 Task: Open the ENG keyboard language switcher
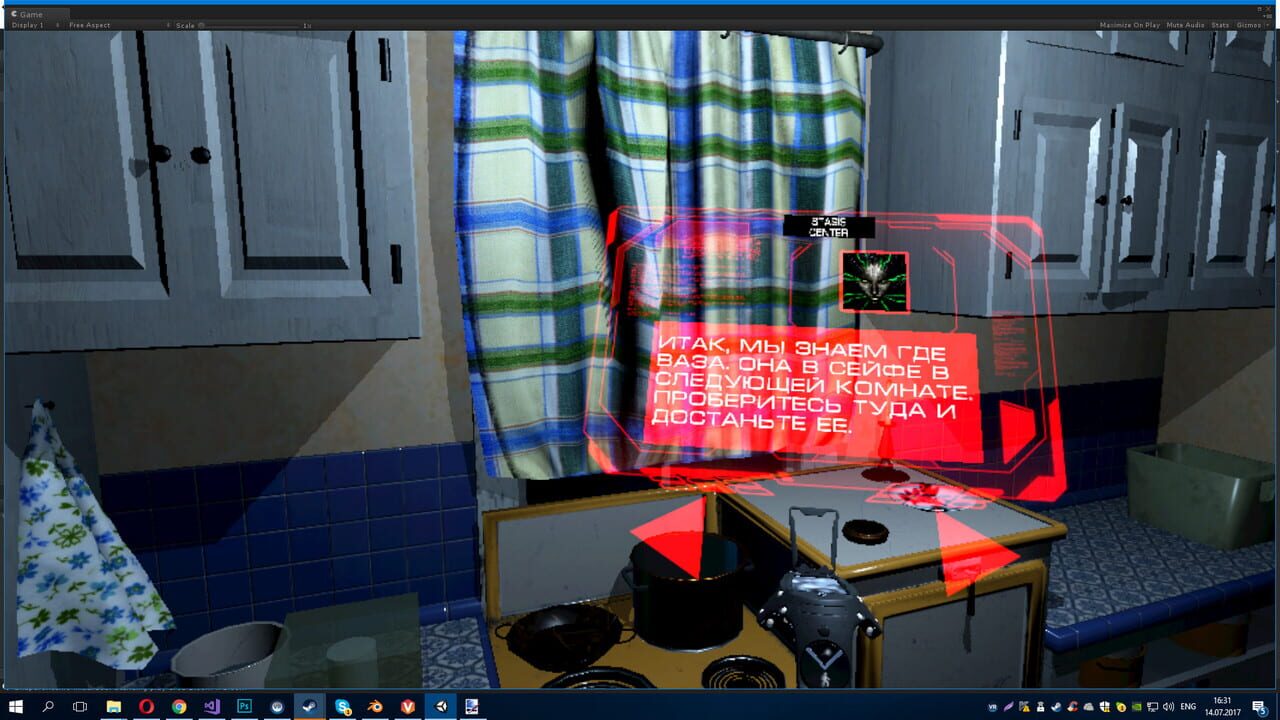point(1186,708)
